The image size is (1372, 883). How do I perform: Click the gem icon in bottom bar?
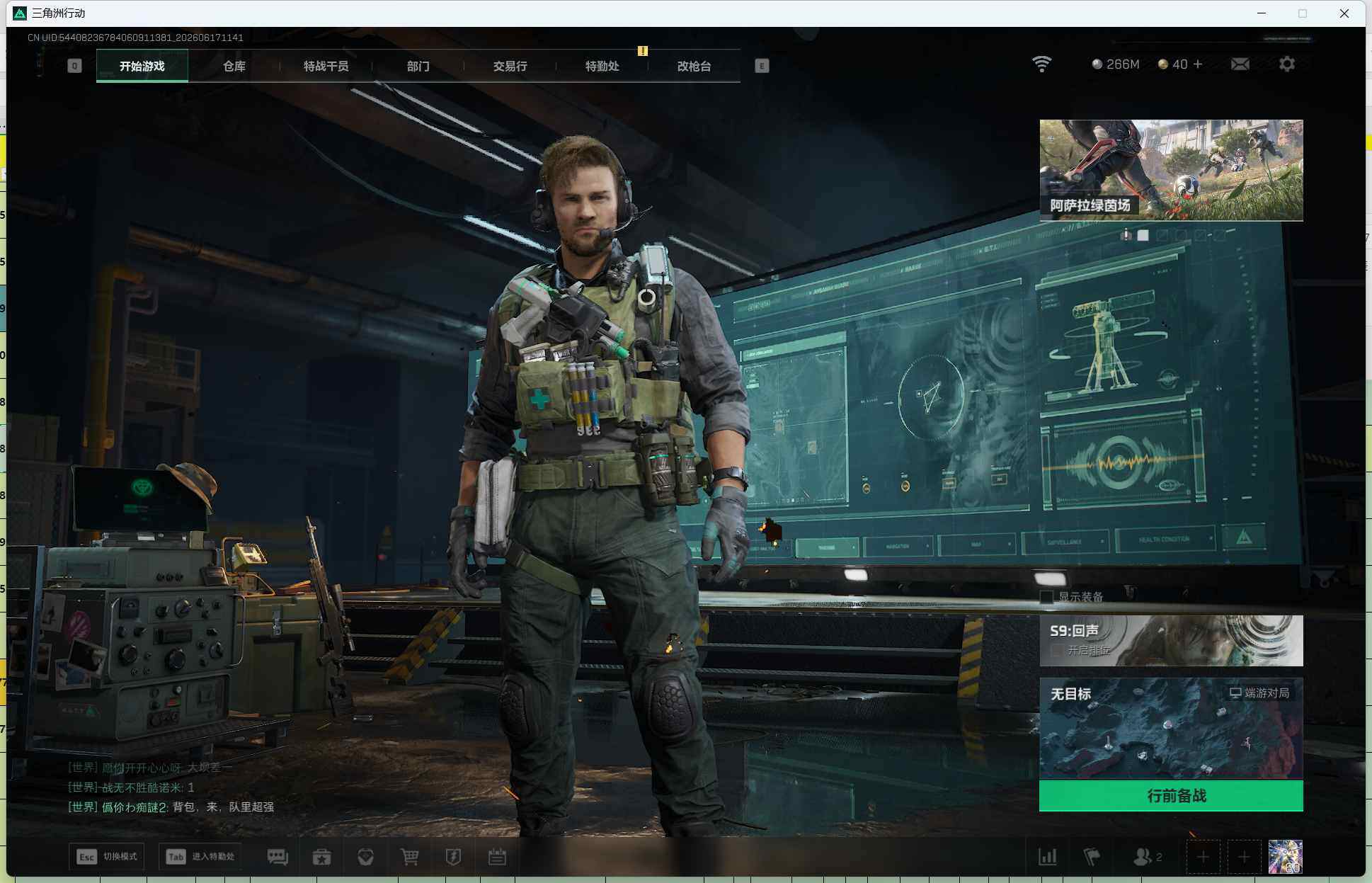(365, 857)
